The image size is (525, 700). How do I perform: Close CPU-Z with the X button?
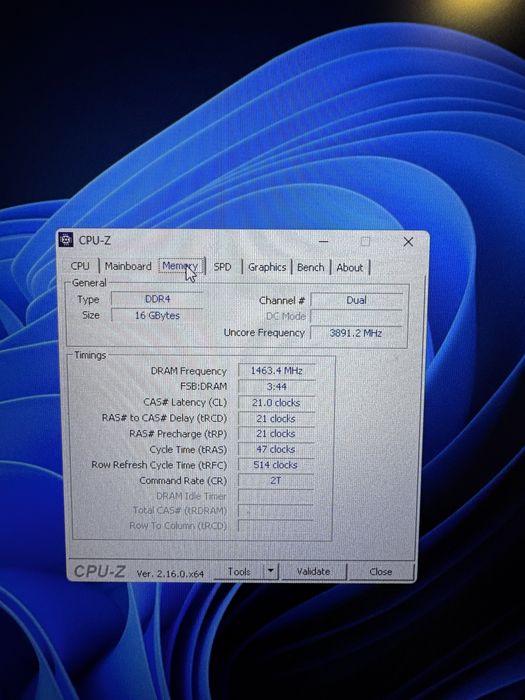408,242
